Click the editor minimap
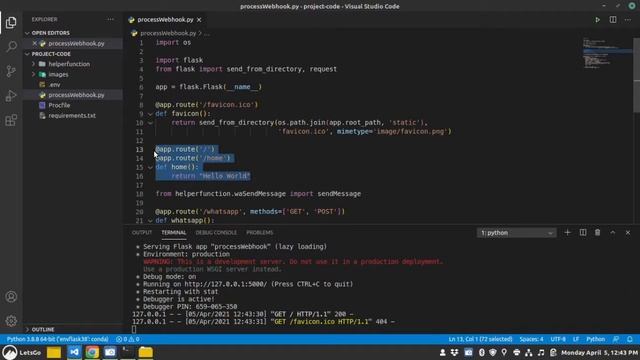 (607, 53)
